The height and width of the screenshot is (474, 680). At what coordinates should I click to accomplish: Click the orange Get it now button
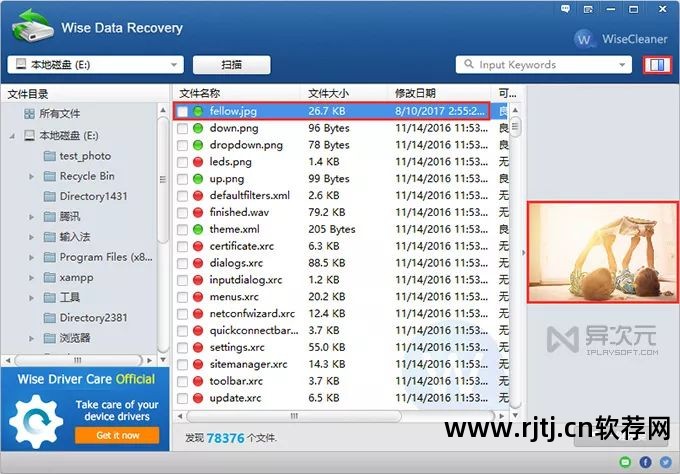[116, 436]
